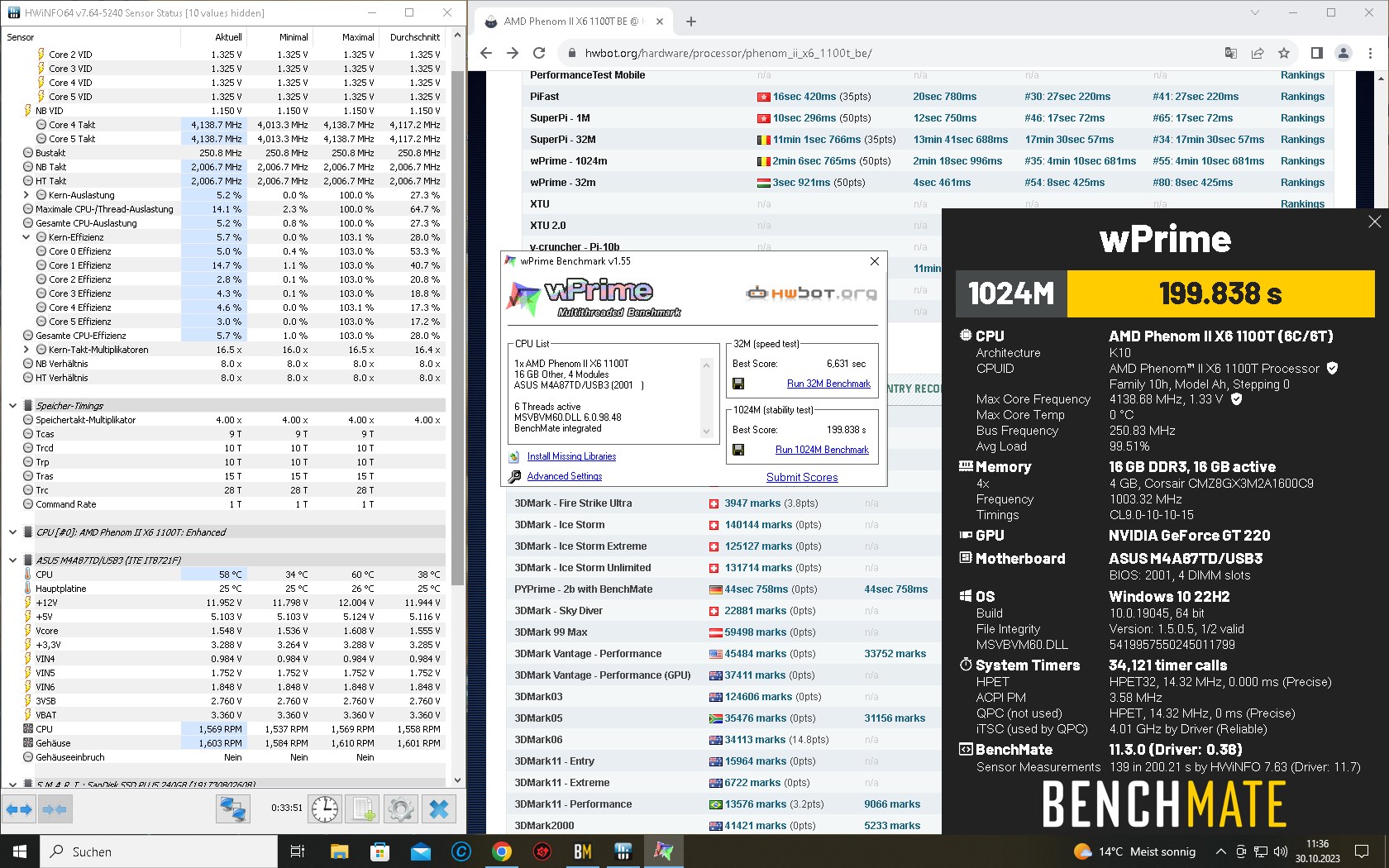Open Microsoft Store from taskbar

click(x=379, y=851)
